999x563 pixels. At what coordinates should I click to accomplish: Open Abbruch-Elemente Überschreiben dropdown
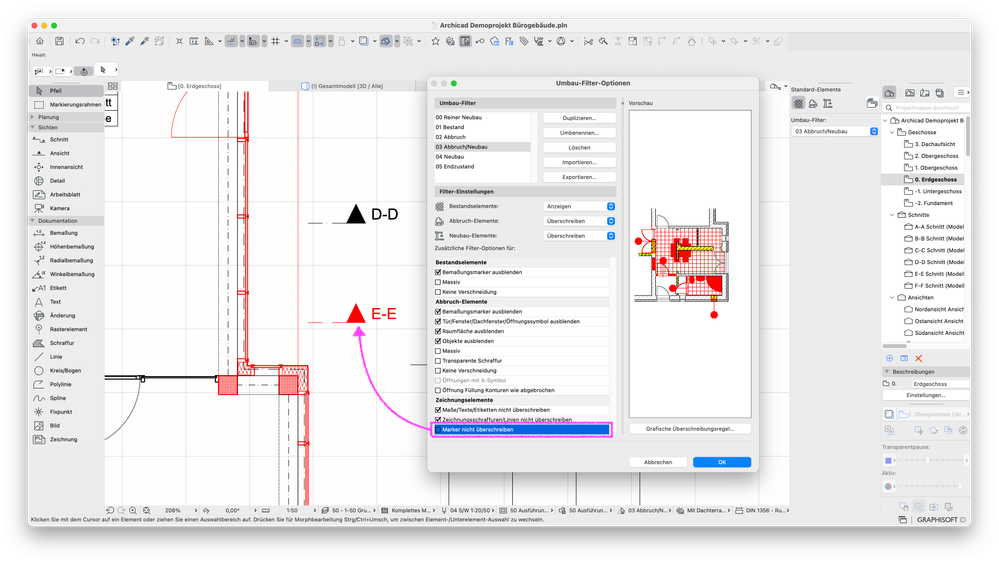tap(579, 221)
